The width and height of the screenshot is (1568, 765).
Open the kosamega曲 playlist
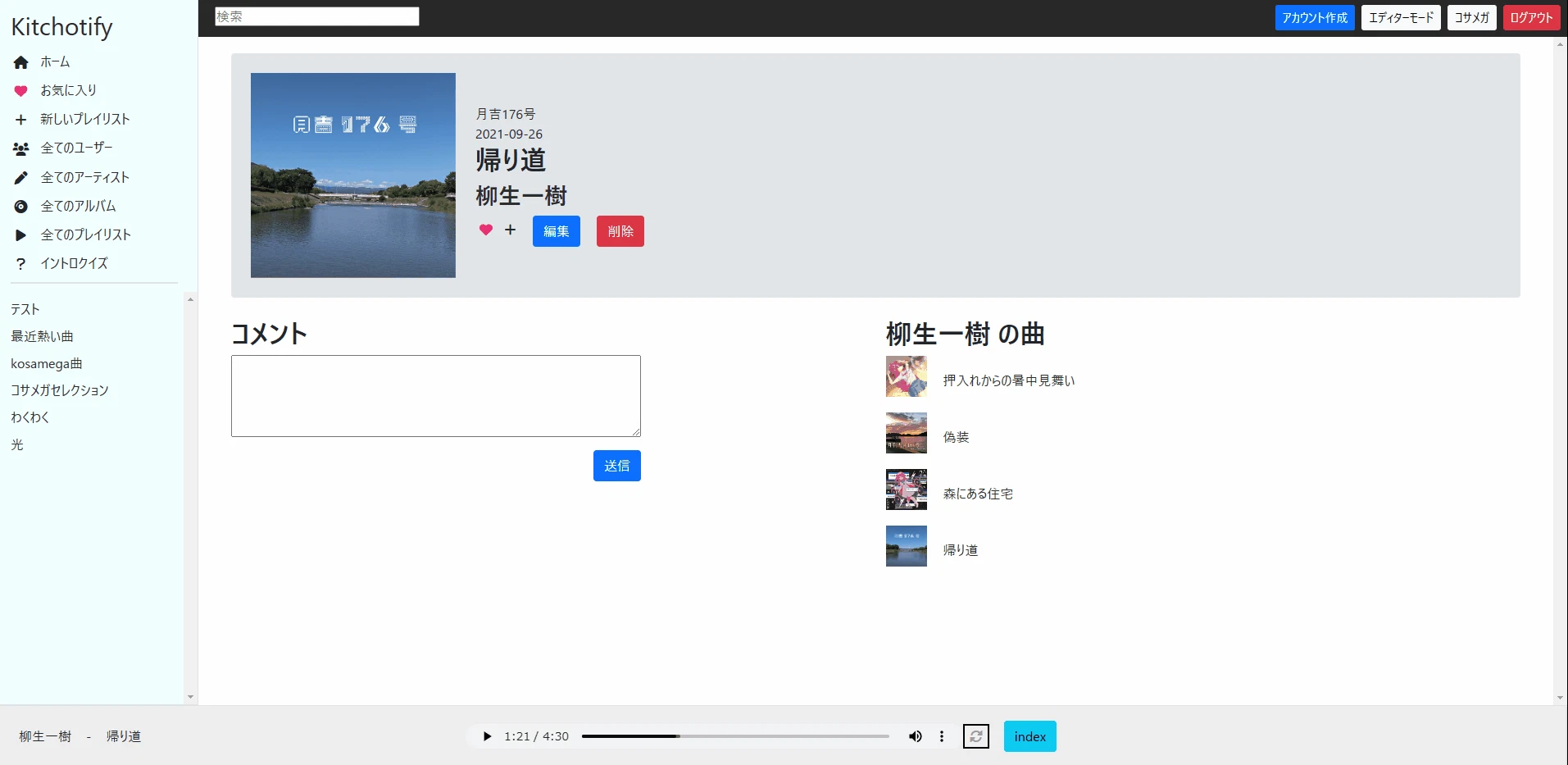[x=47, y=363]
